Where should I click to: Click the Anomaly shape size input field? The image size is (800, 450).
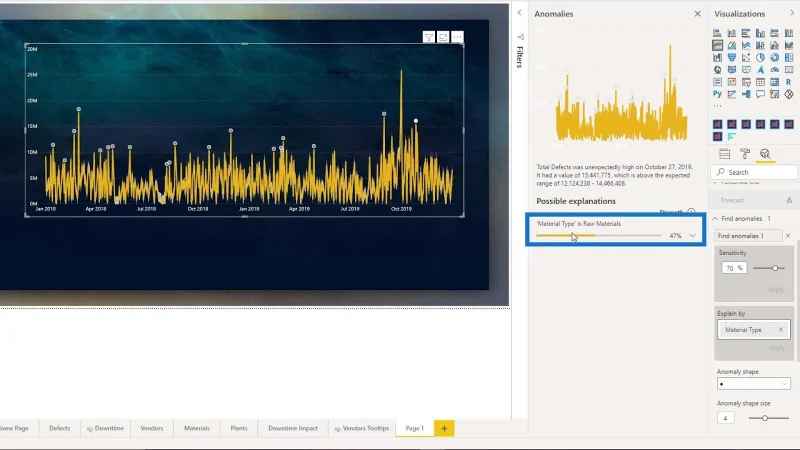(726, 418)
